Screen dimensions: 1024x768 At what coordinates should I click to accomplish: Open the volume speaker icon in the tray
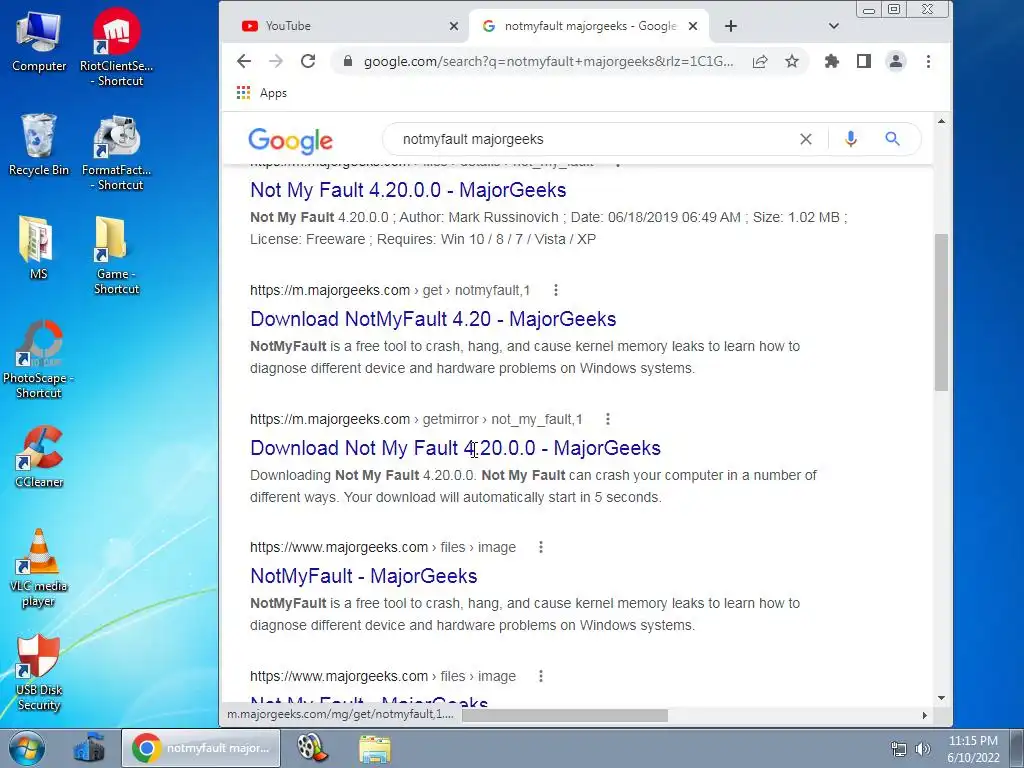[922, 749]
